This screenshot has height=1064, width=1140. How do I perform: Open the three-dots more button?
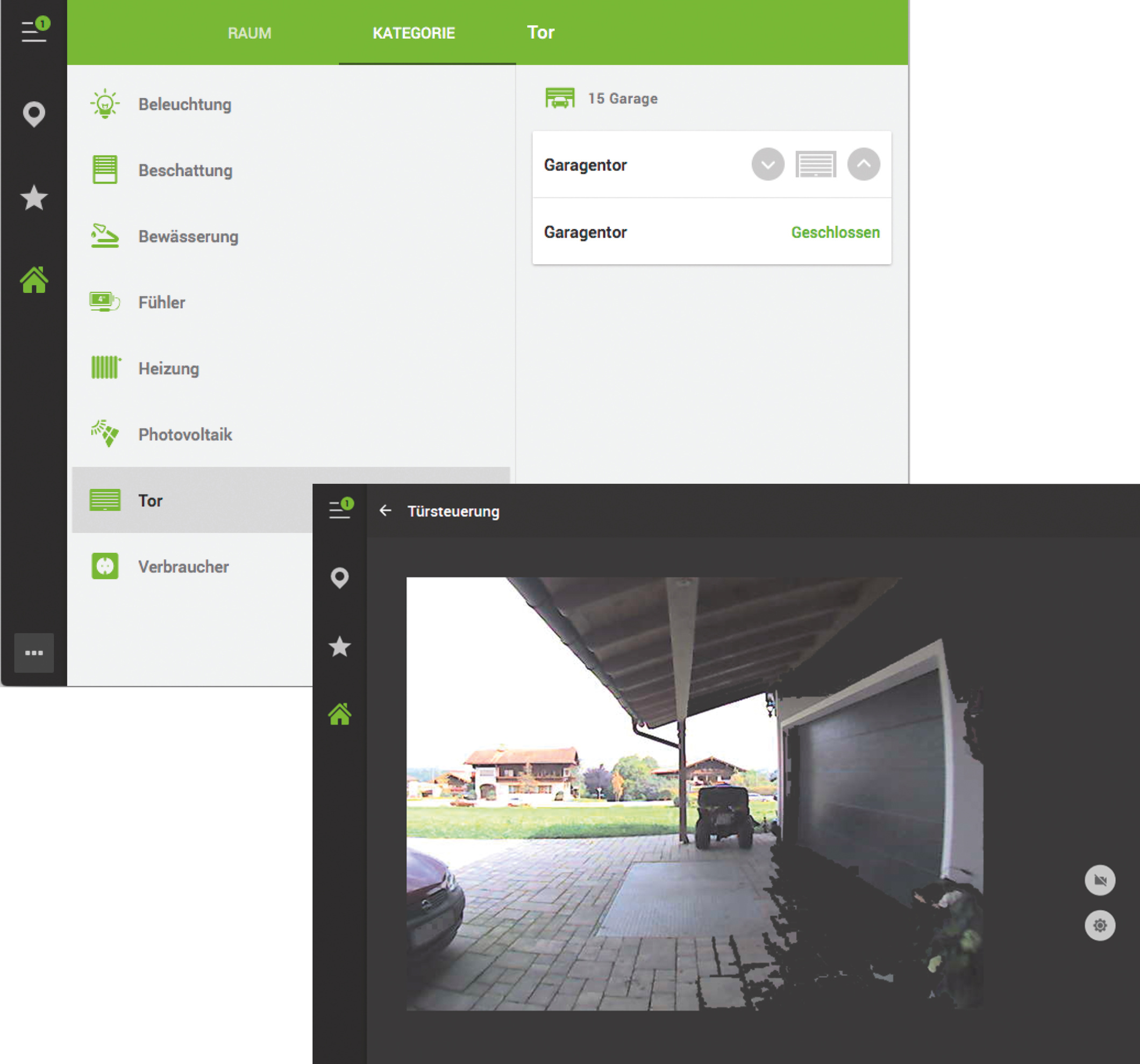tap(34, 652)
